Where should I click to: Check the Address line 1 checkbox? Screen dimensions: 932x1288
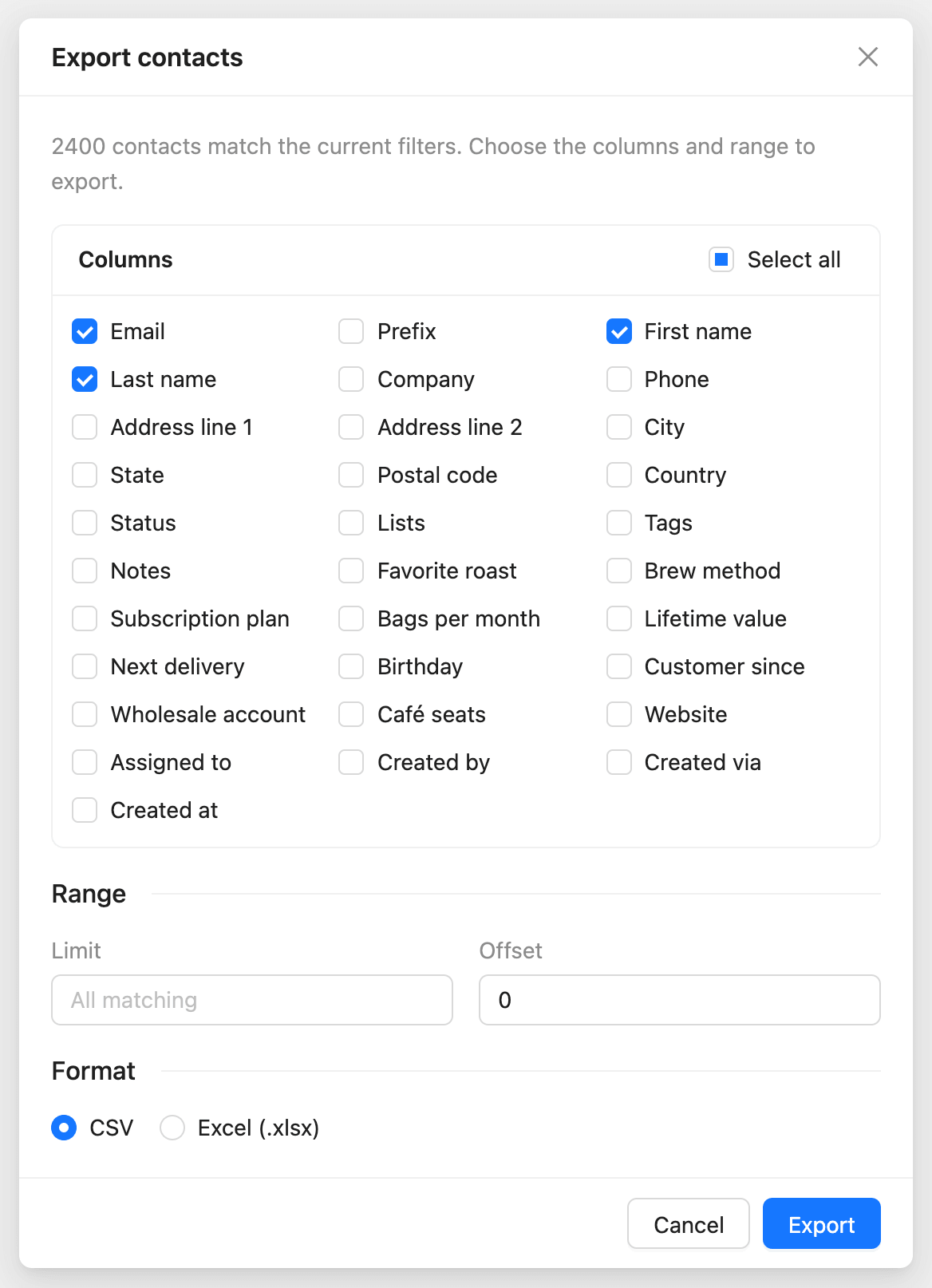tap(85, 427)
